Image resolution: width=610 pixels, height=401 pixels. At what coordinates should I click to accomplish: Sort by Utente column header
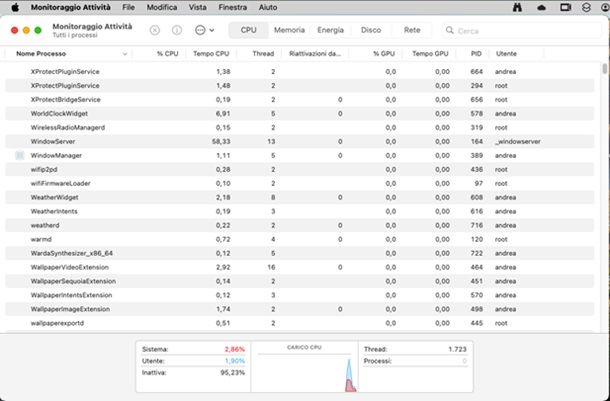pyautogui.click(x=506, y=54)
